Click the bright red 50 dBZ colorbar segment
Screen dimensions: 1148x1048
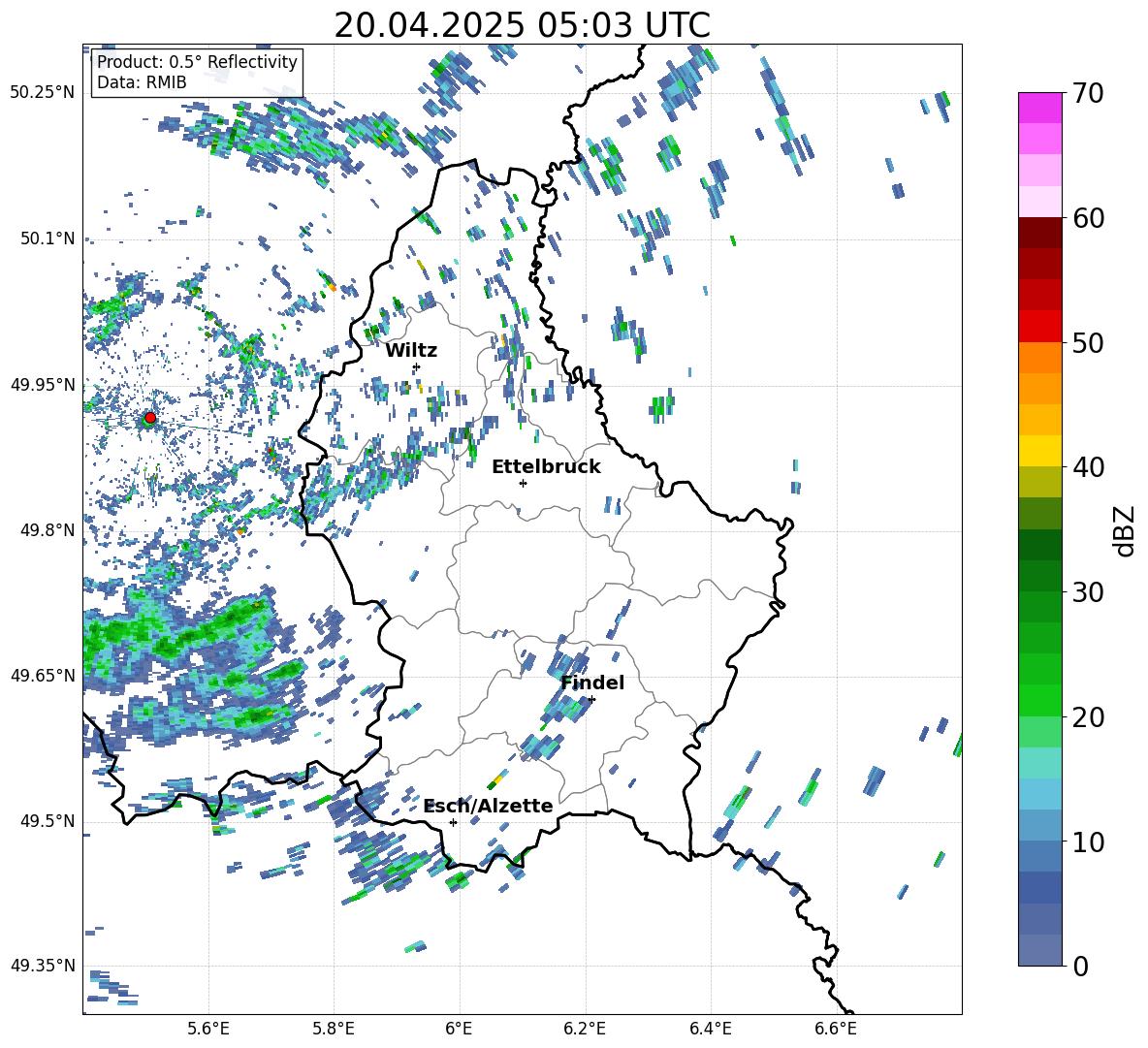click(1039, 327)
